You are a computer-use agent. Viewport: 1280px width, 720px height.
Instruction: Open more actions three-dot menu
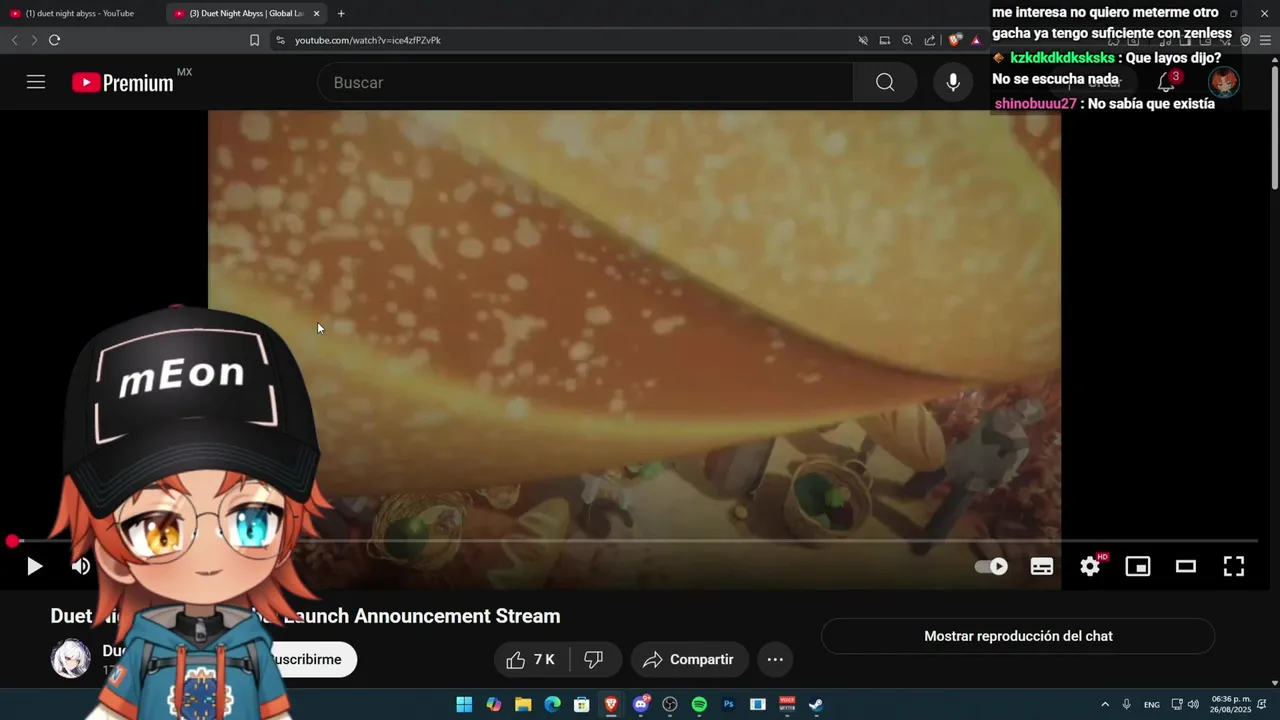pyautogui.click(x=775, y=659)
